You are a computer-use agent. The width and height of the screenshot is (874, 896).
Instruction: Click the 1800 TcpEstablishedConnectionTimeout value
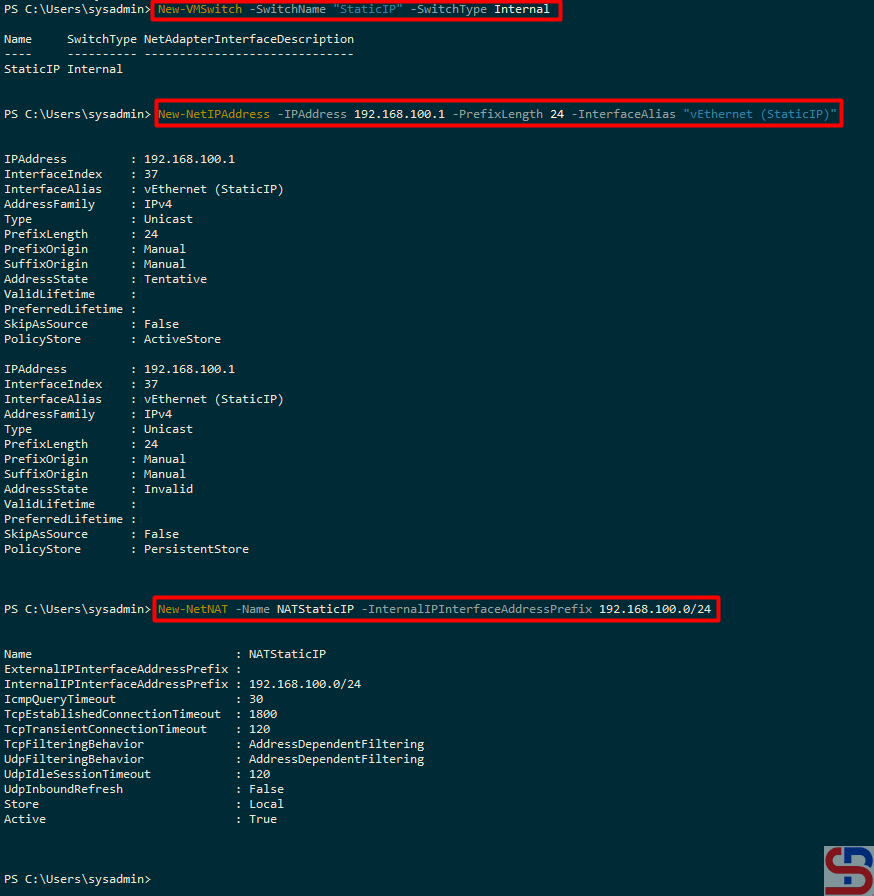[263, 714]
